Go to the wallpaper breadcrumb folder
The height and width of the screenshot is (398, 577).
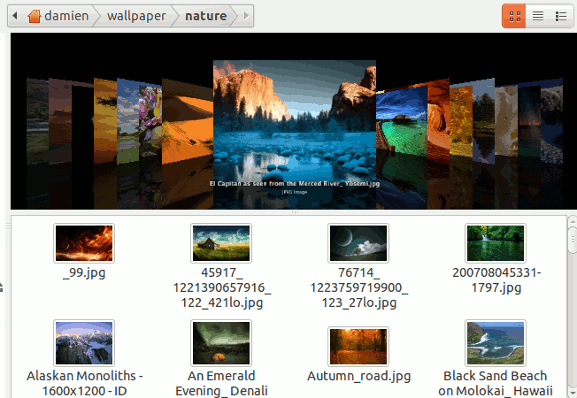point(136,16)
